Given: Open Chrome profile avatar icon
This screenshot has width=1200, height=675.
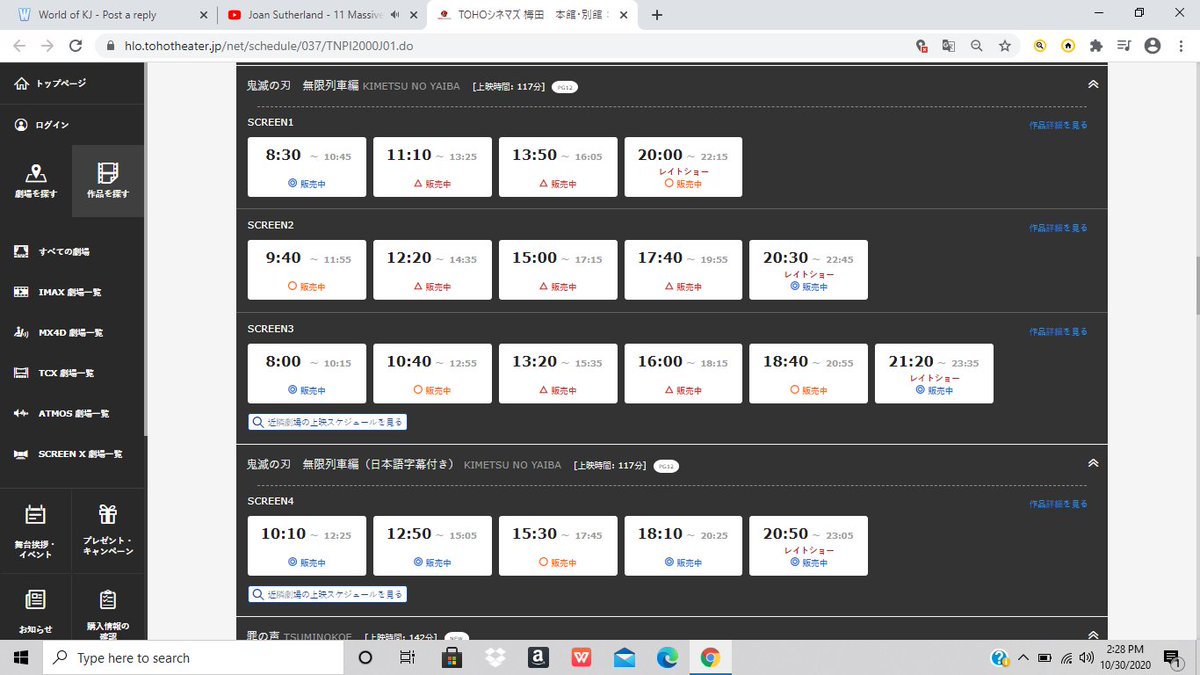Looking at the screenshot, I should (1152, 46).
